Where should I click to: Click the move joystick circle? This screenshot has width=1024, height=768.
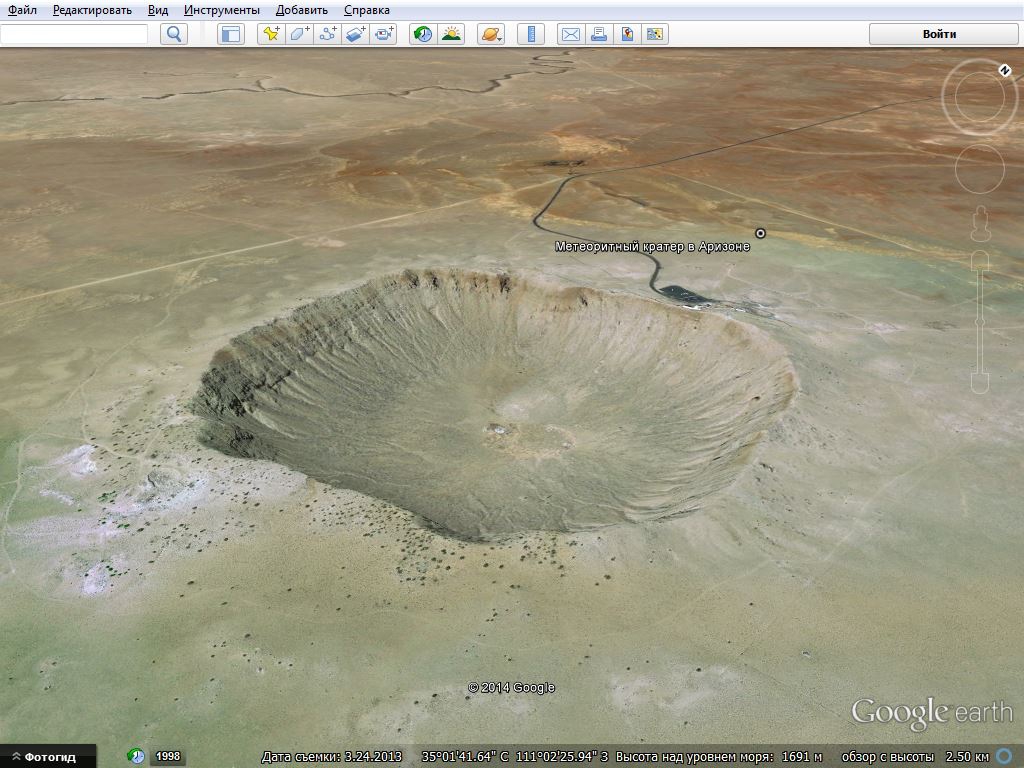pyautogui.click(x=980, y=169)
